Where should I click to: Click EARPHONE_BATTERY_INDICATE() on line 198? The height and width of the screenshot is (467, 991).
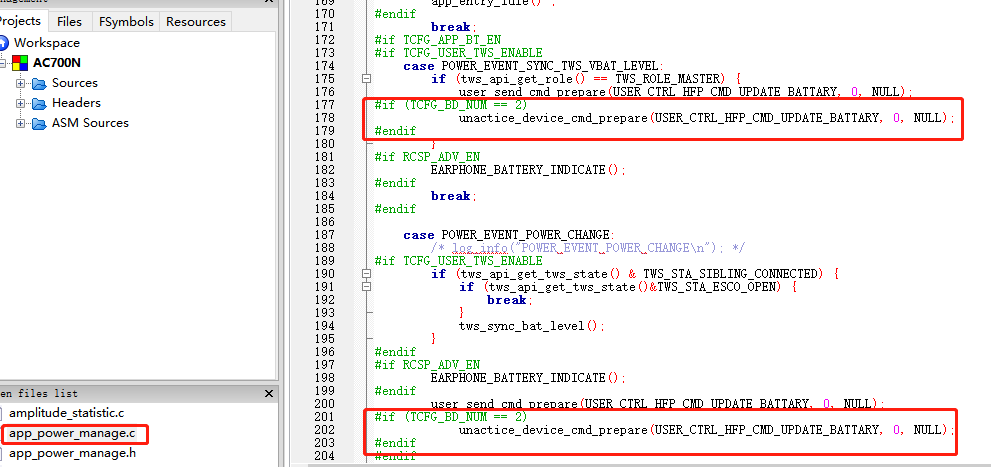pyautogui.click(x=528, y=378)
